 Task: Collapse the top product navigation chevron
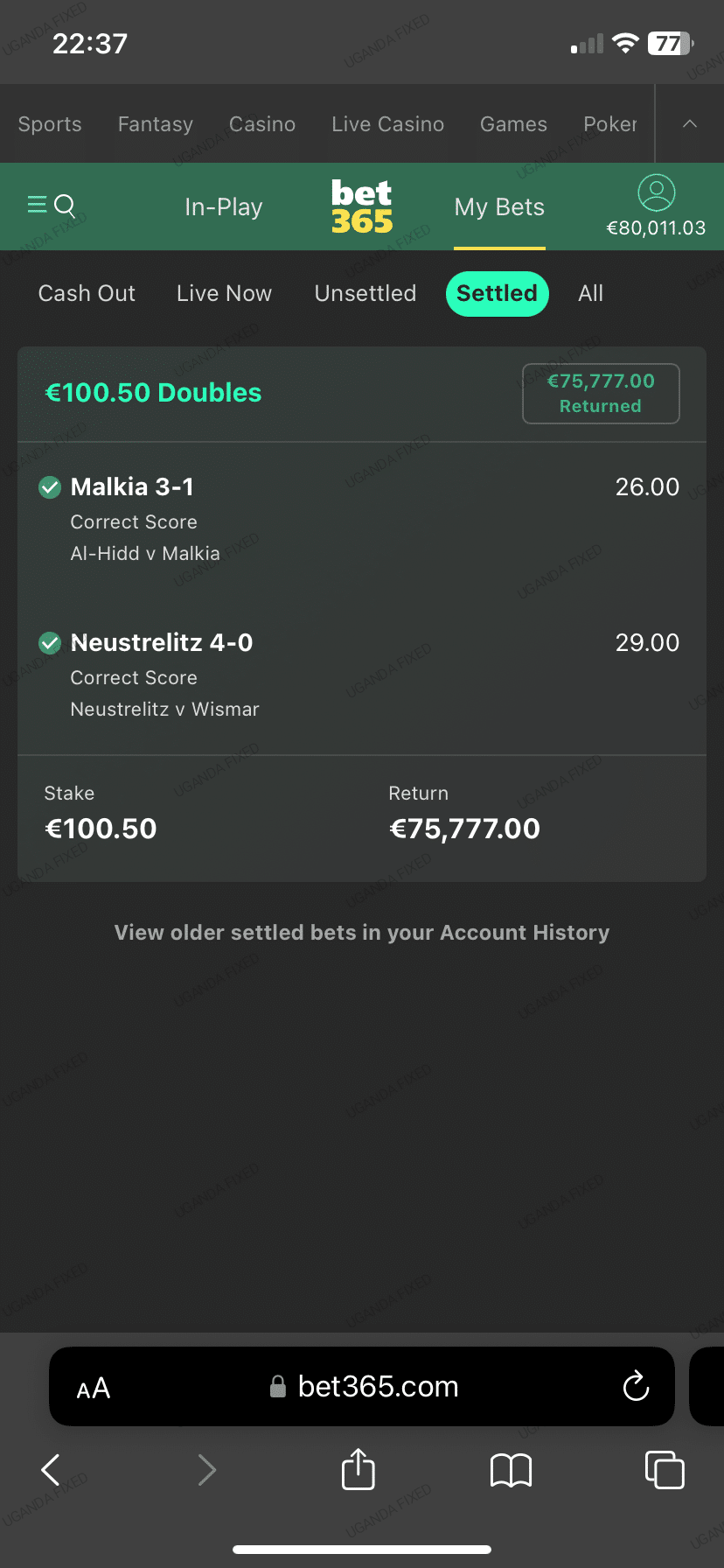tap(690, 124)
